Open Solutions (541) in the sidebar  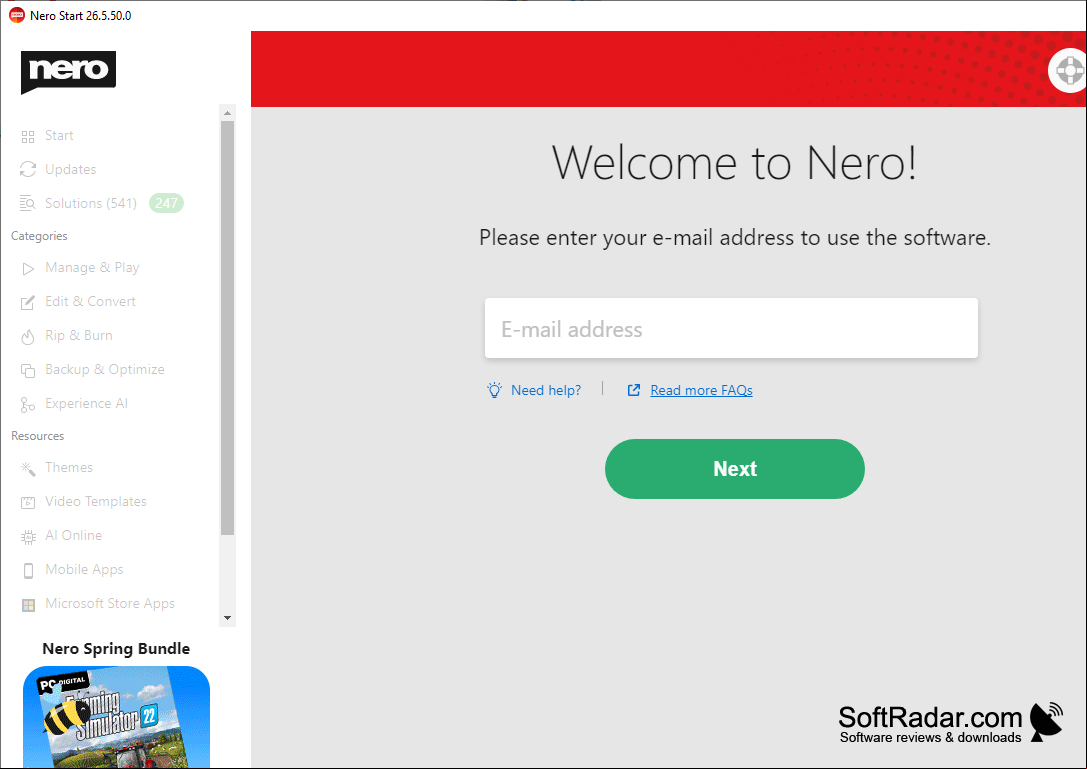click(x=91, y=203)
